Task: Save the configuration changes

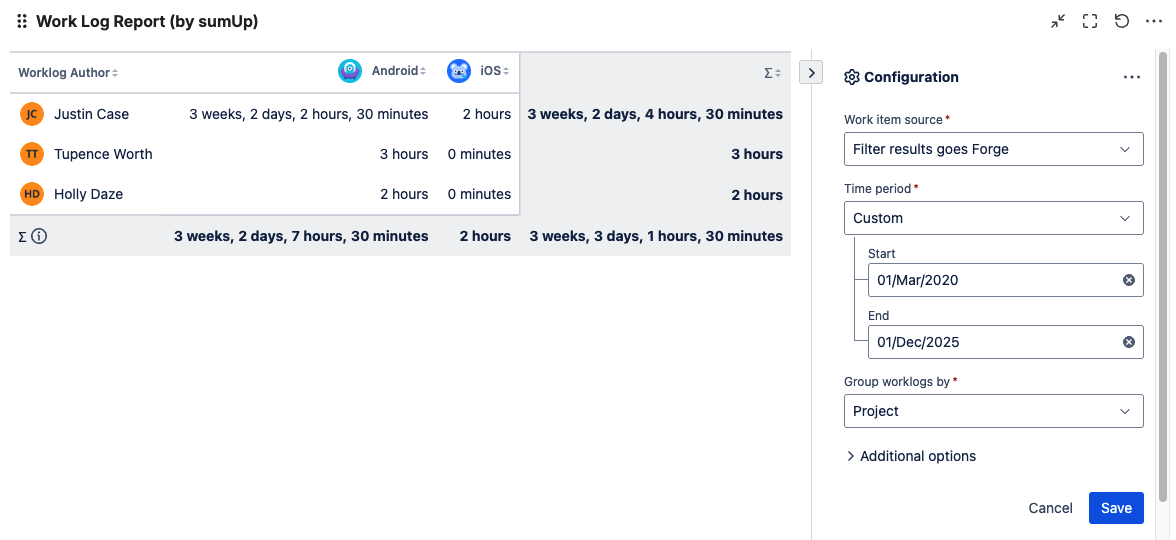Action: (x=1115, y=508)
